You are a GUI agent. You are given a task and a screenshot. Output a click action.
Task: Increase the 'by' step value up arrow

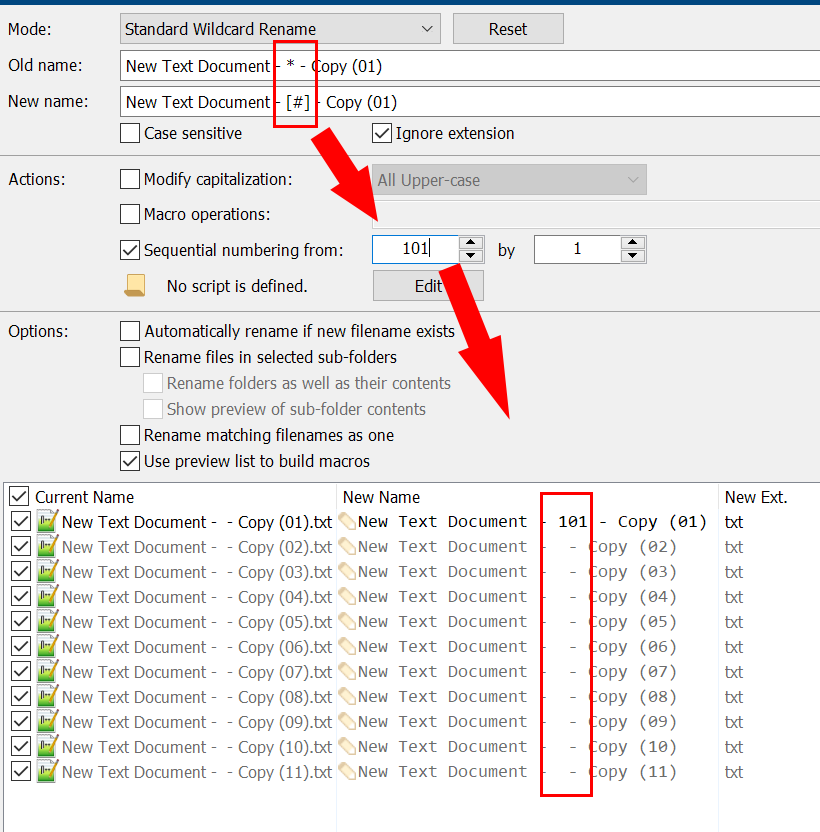tap(633, 243)
